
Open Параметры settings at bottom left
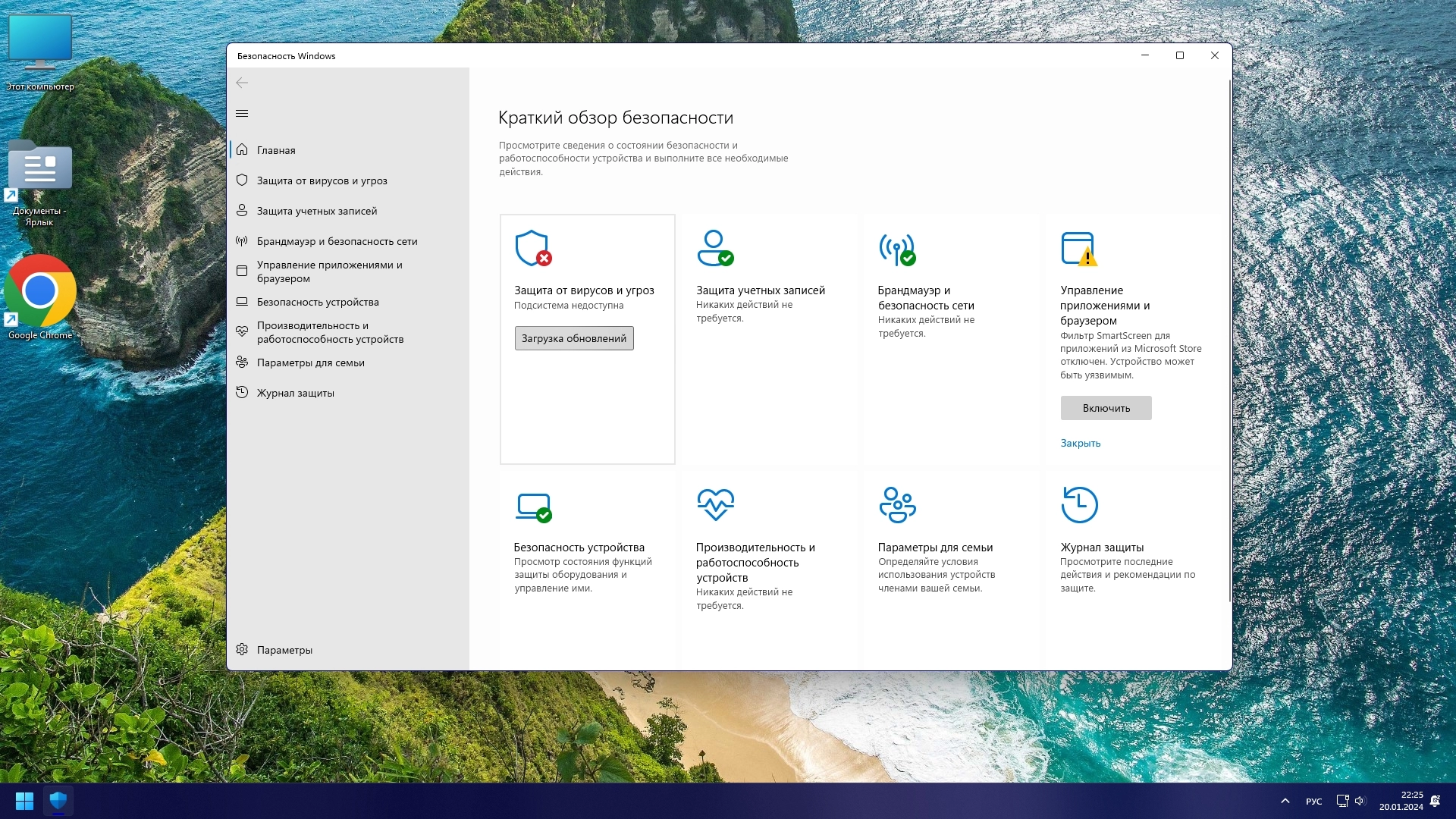[285, 650]
